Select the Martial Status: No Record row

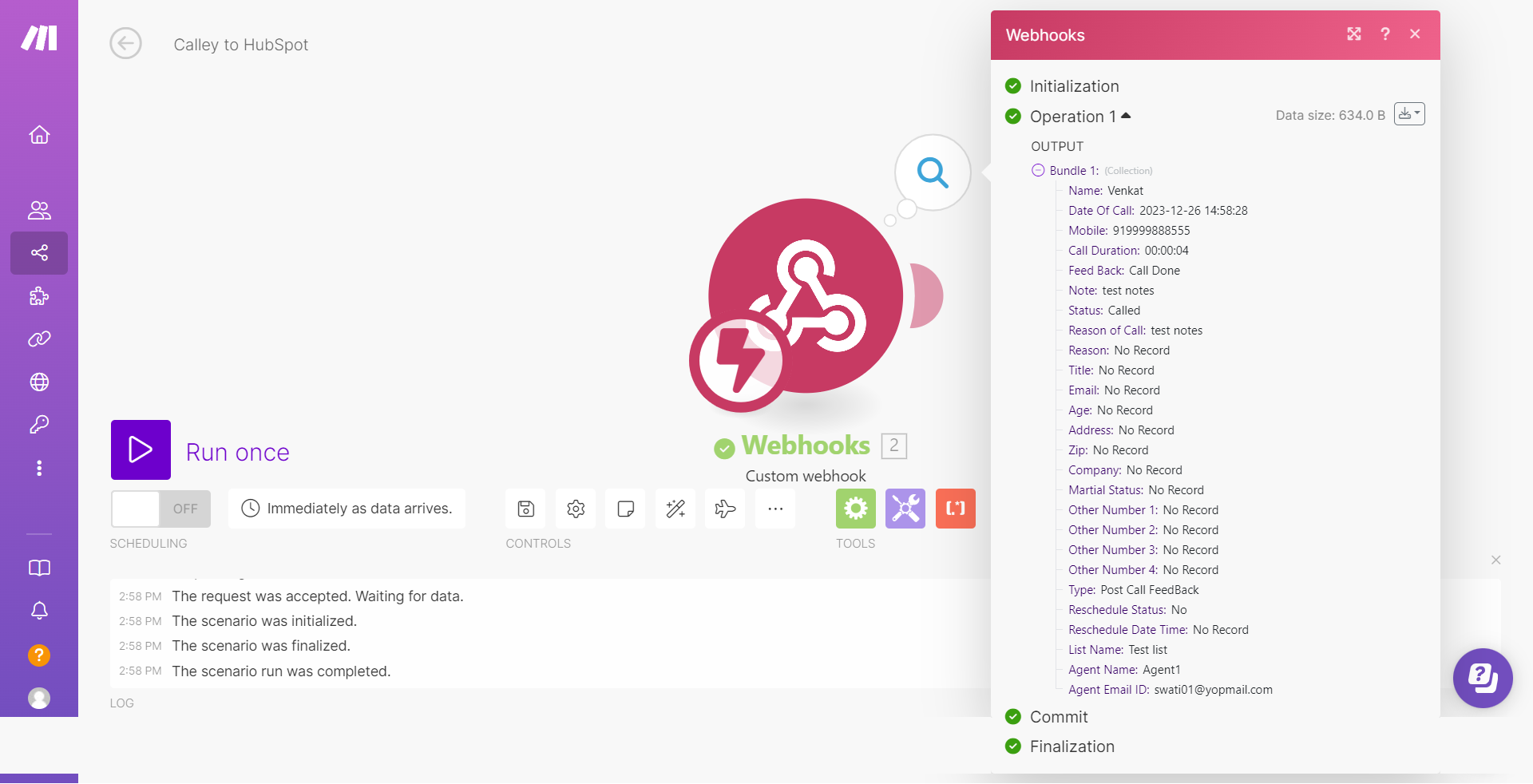click(1136, 489)
